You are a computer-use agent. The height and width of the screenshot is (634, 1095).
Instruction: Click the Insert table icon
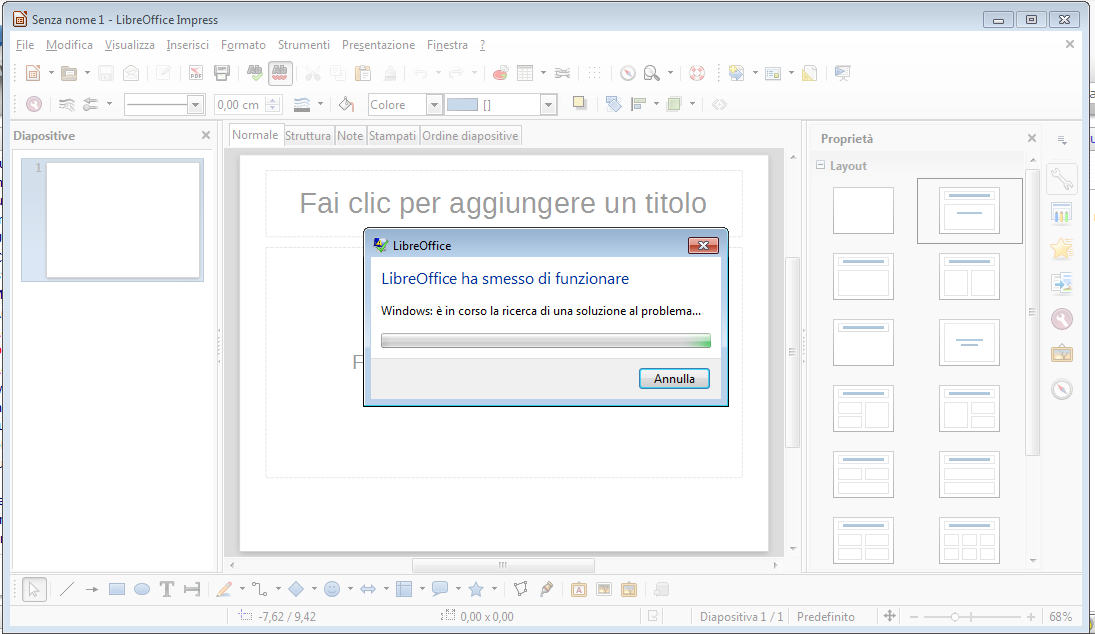tap(525, 73)
